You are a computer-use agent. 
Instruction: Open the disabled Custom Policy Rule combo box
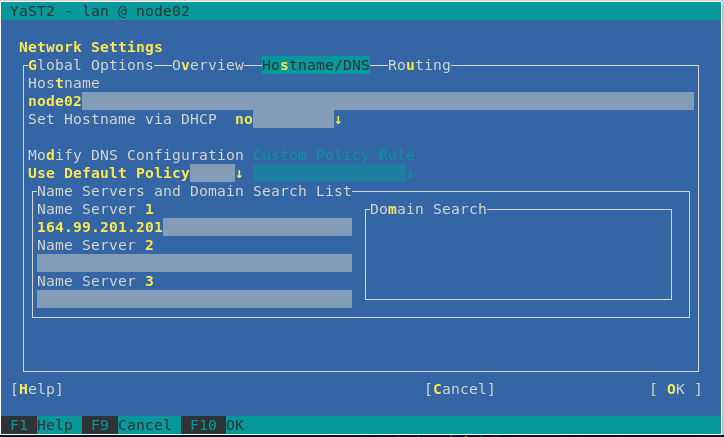[333, 173]
